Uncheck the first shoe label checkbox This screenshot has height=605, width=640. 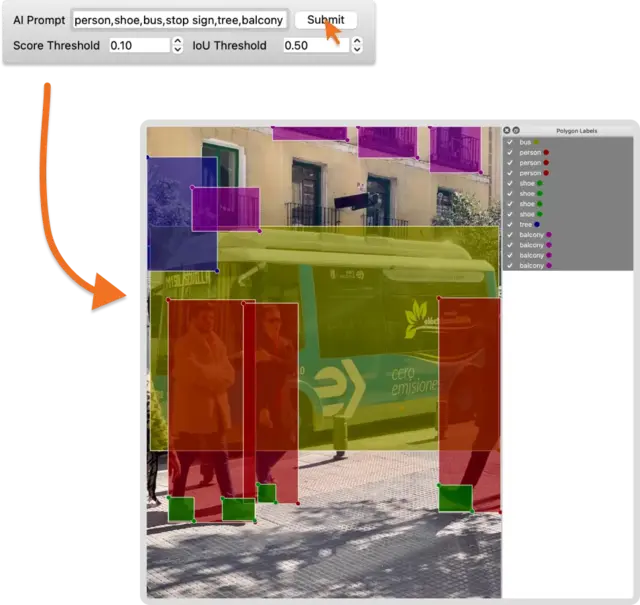pyautogui.click(x=510, y=183)
